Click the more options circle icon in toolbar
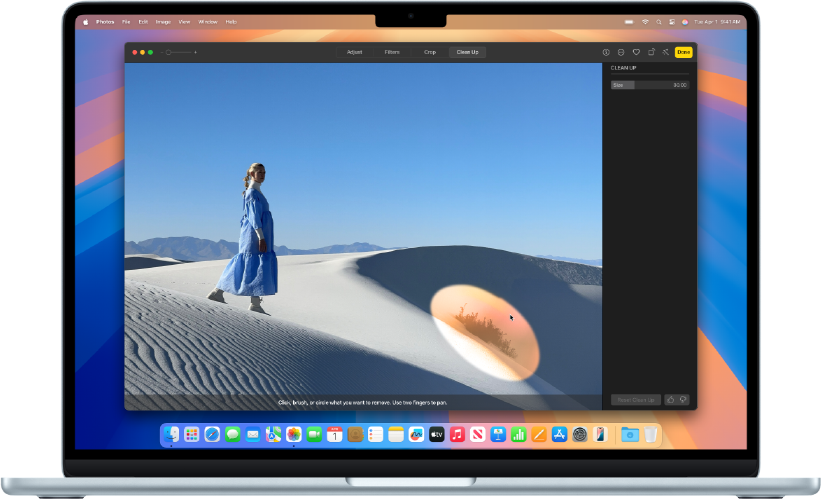Image resolution: width=821 pixels, height=499 pixels. 620,52
